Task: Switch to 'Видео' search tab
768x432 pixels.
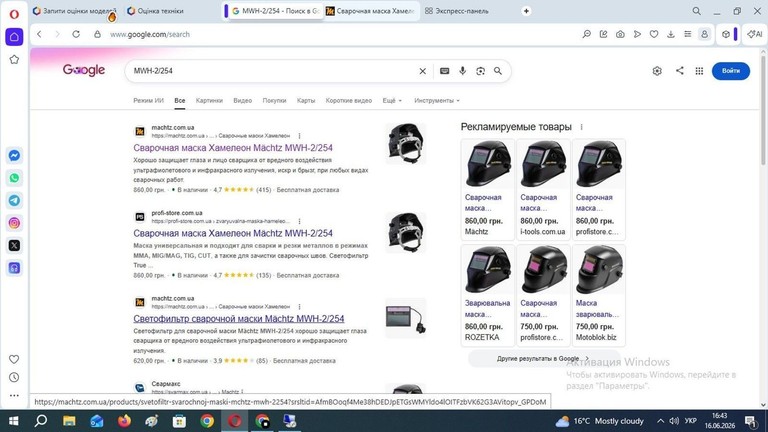Action: point(242,100)
